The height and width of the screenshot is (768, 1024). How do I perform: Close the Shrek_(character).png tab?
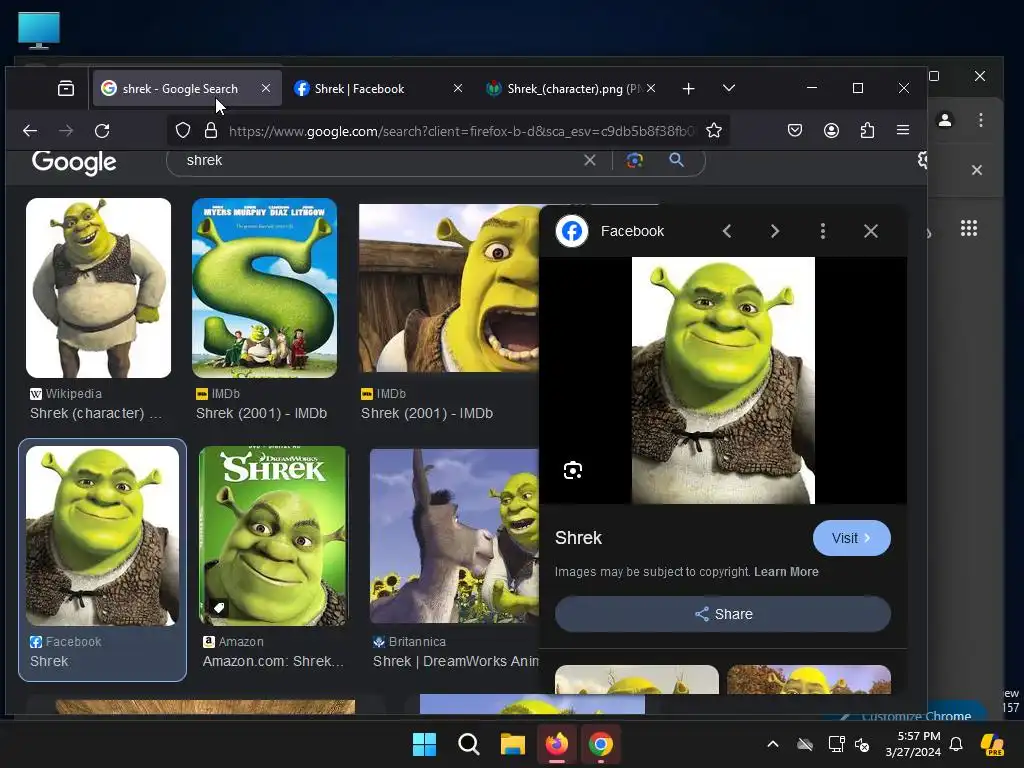point(650,88)
